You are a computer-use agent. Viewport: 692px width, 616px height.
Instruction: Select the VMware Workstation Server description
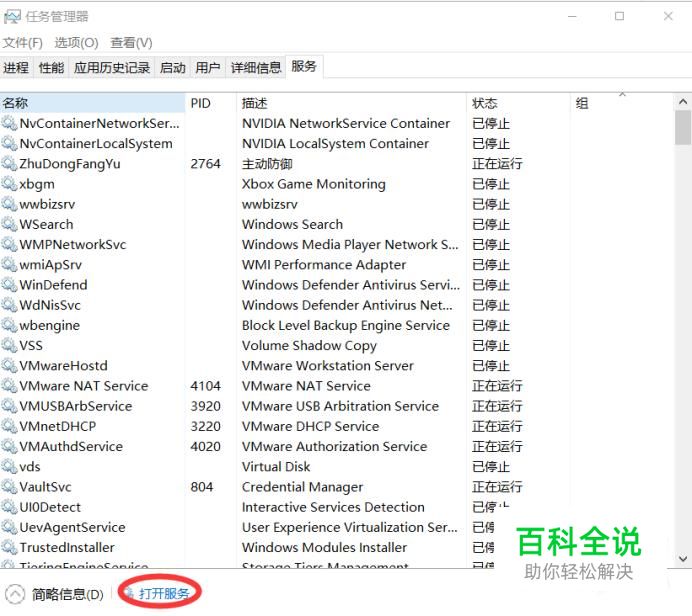[328, 366]
